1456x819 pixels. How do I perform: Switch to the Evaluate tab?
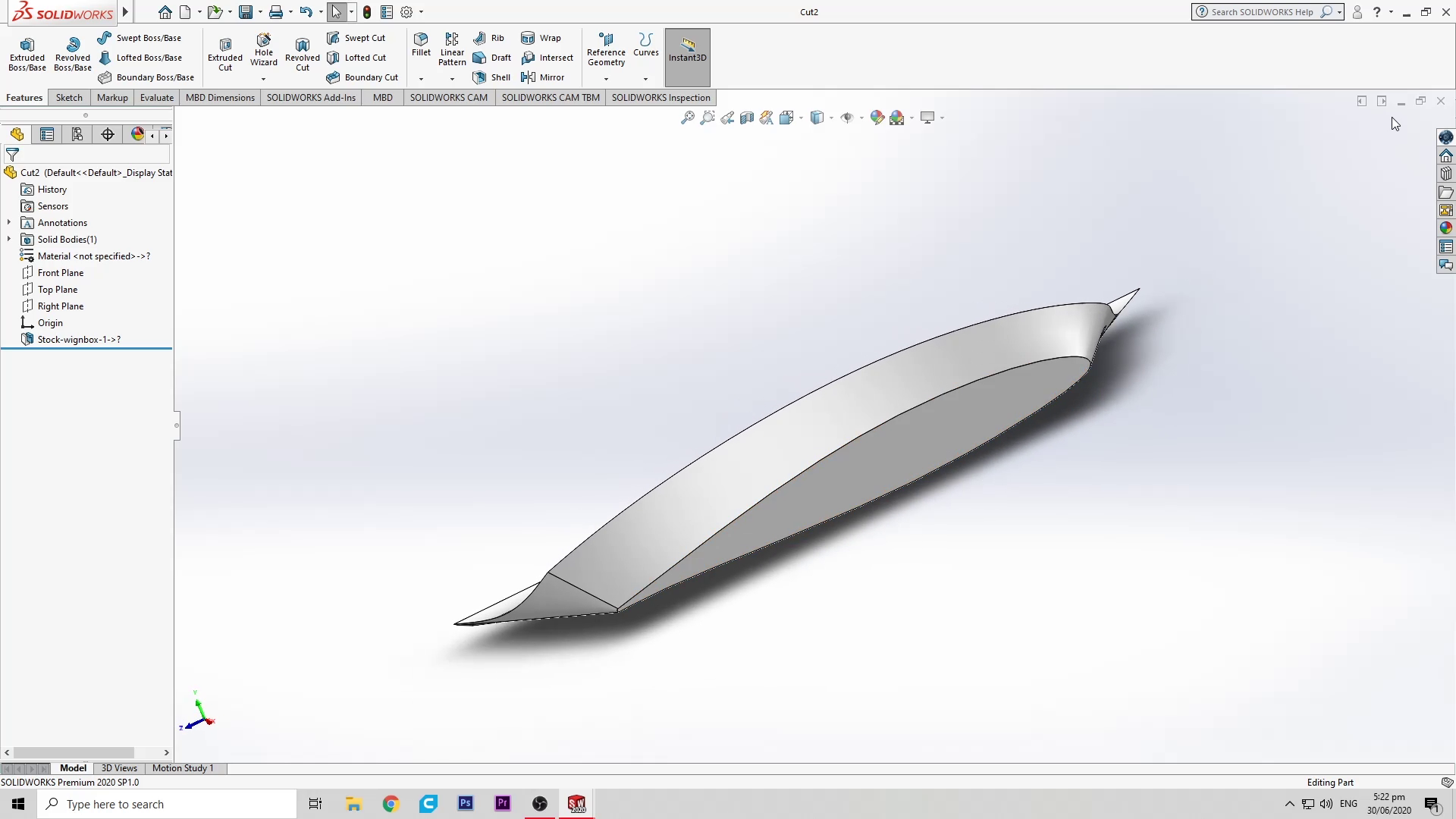157,98
